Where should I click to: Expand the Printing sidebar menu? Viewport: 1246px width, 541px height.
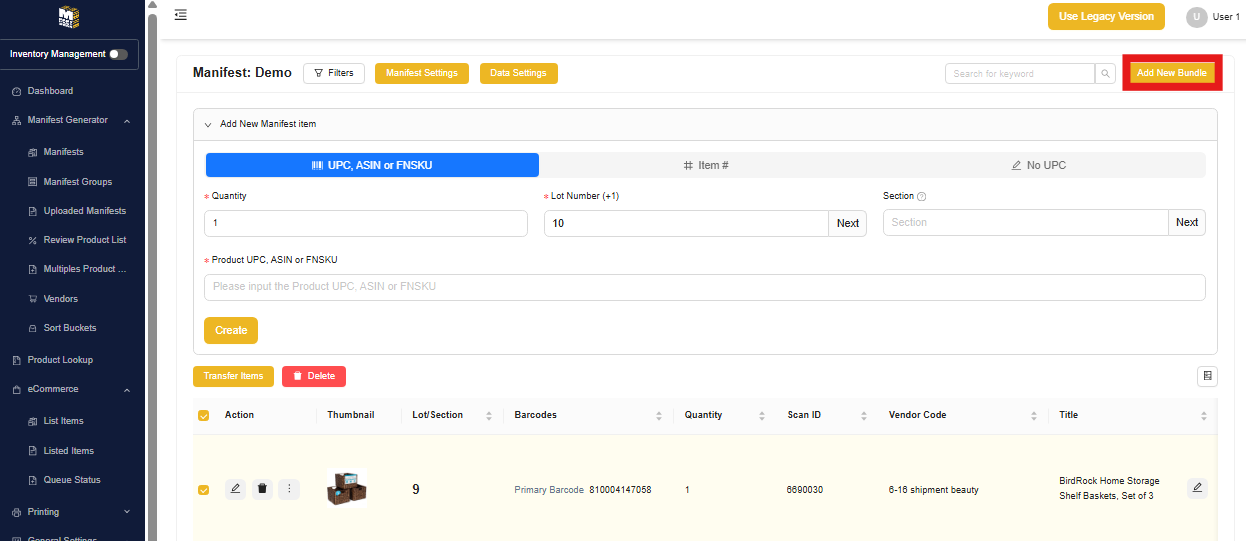point(127,512)
